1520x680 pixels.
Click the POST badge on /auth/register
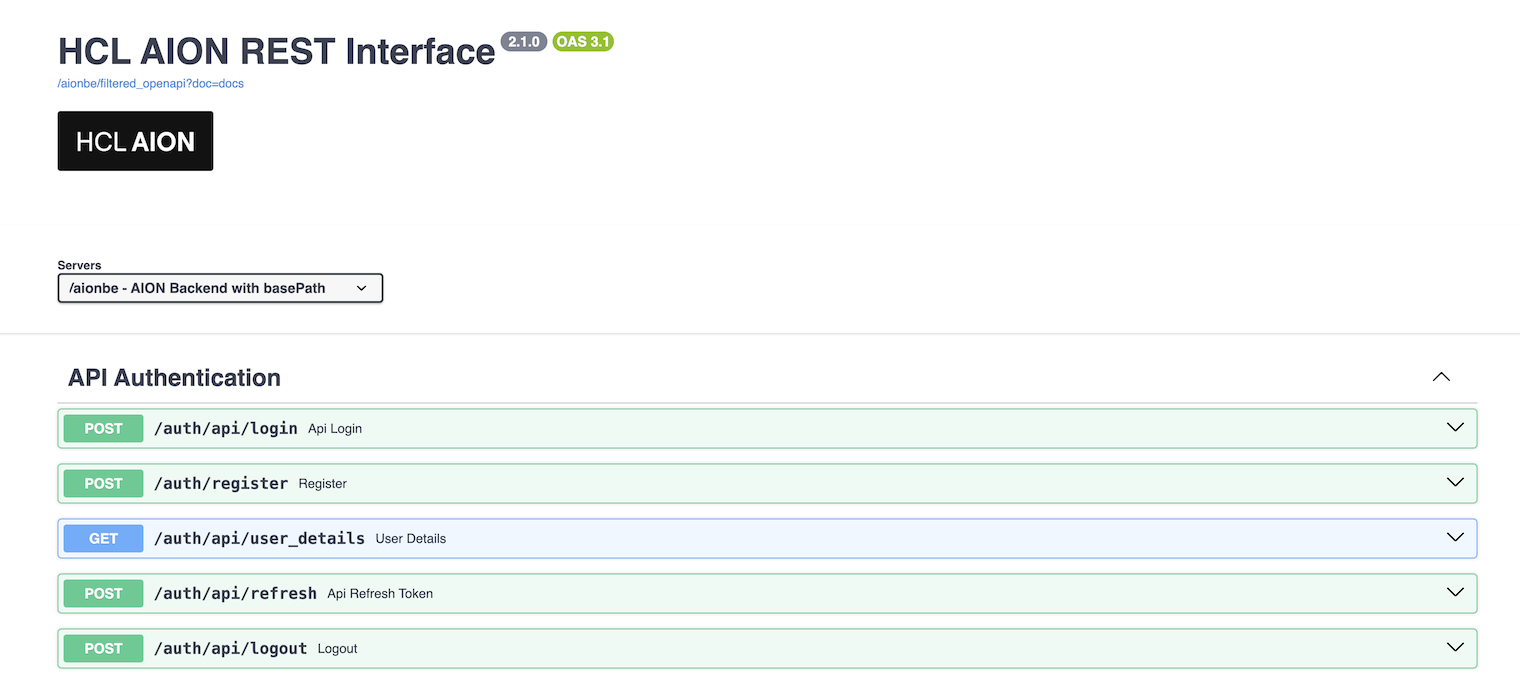coord(103,483)
